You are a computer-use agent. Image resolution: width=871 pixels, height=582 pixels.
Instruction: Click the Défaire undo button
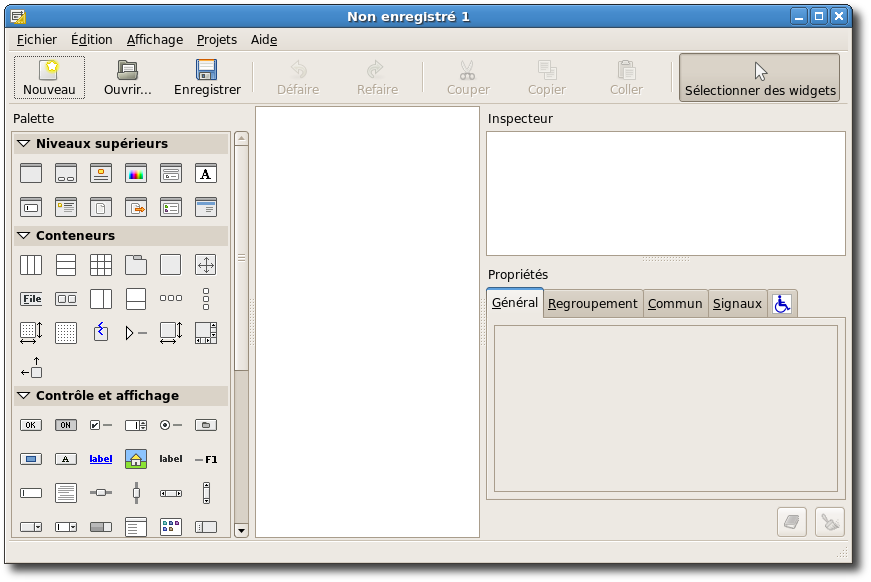(x=298, y=77)
